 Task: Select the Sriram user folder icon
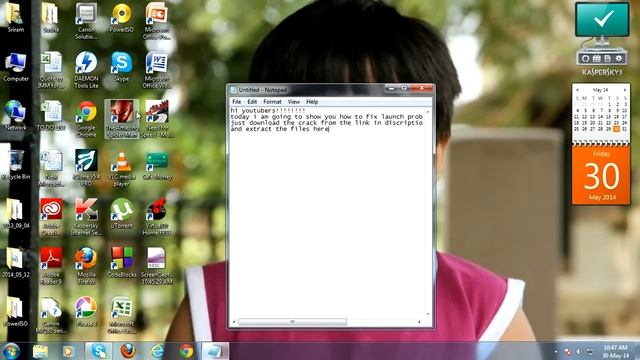[x=16, y=18]
